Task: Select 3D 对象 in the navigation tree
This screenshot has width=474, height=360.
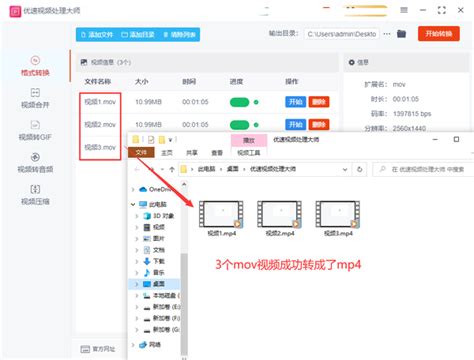Action: click(x=159, y=216)
